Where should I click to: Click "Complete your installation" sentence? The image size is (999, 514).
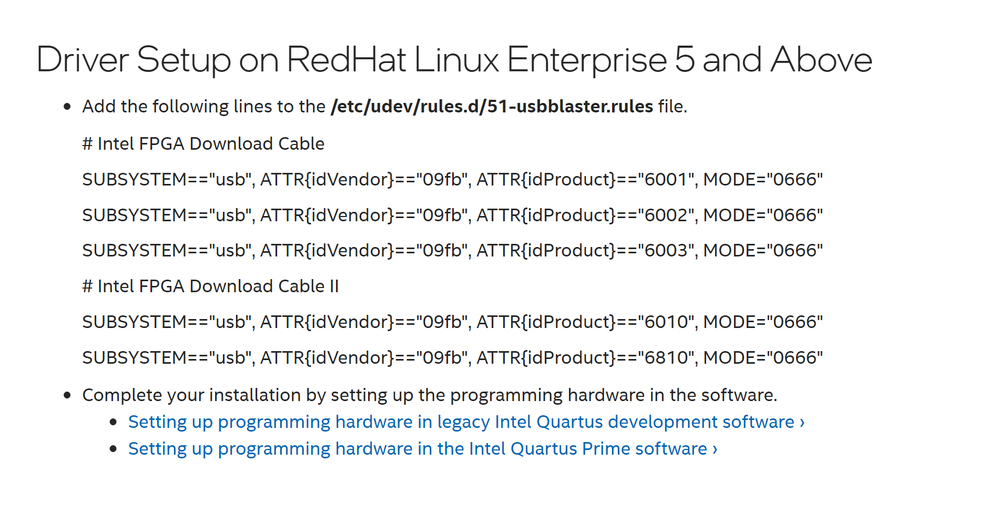coord(430,395)
